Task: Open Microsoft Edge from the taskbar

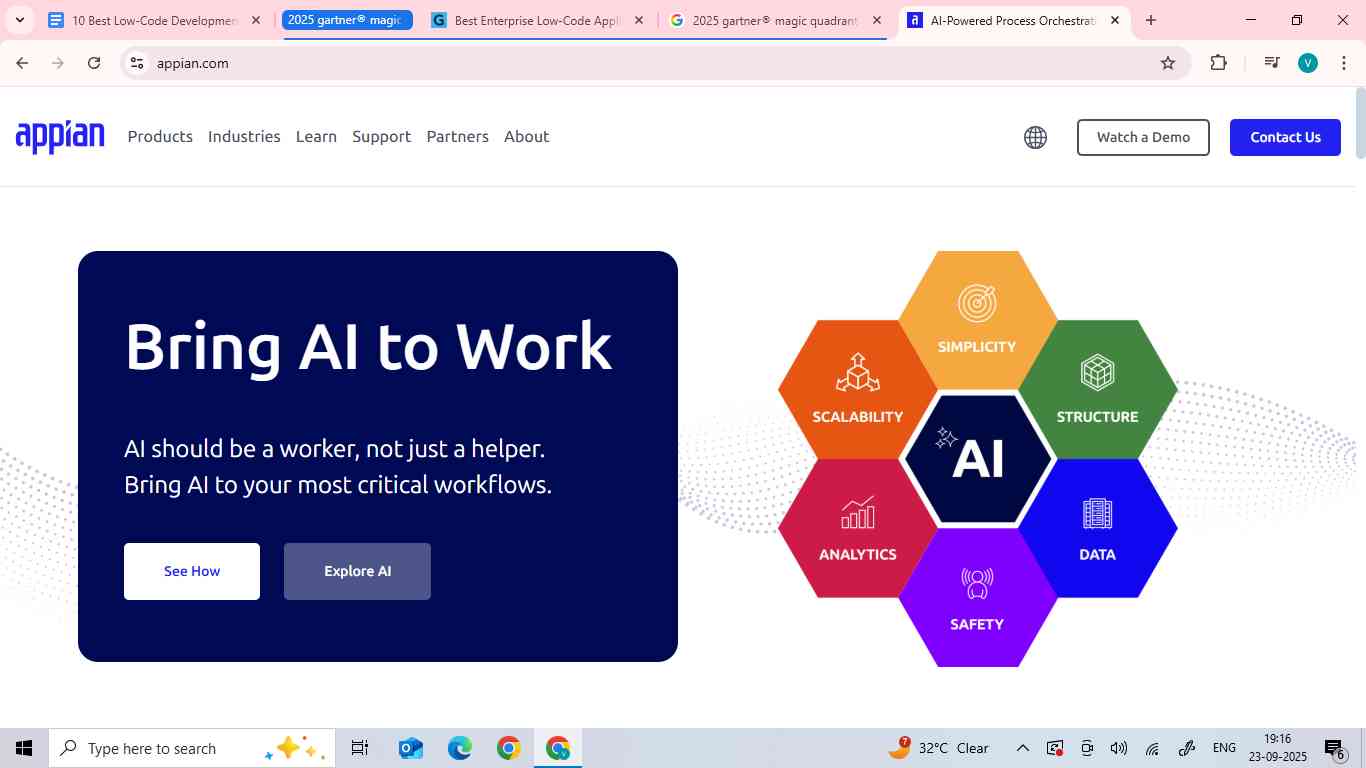Action: point(459,748)
